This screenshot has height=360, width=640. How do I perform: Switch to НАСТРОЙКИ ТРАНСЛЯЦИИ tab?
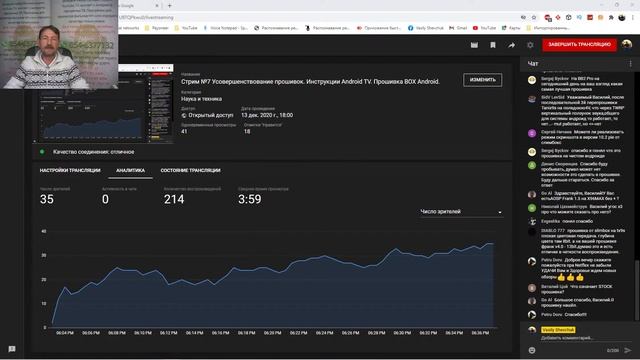coord(70,170)
